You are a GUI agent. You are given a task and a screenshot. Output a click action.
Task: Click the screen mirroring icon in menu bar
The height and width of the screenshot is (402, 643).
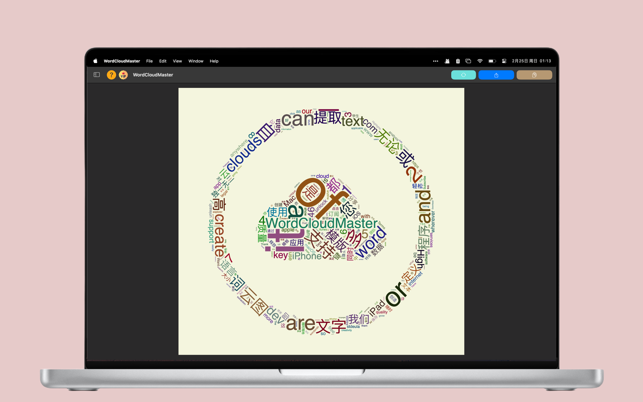tap(468, 61)
